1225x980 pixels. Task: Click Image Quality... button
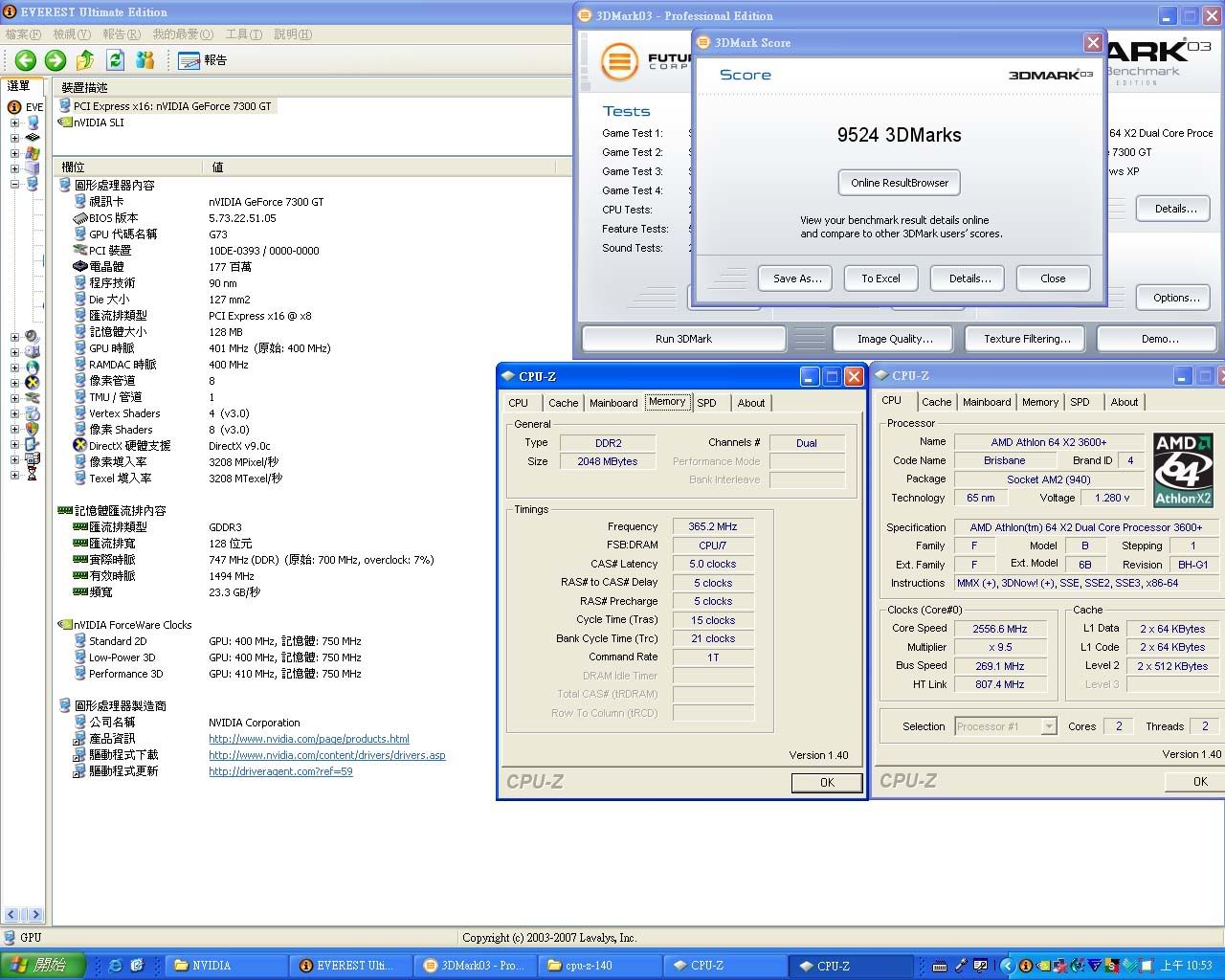[x=895, y=339]
